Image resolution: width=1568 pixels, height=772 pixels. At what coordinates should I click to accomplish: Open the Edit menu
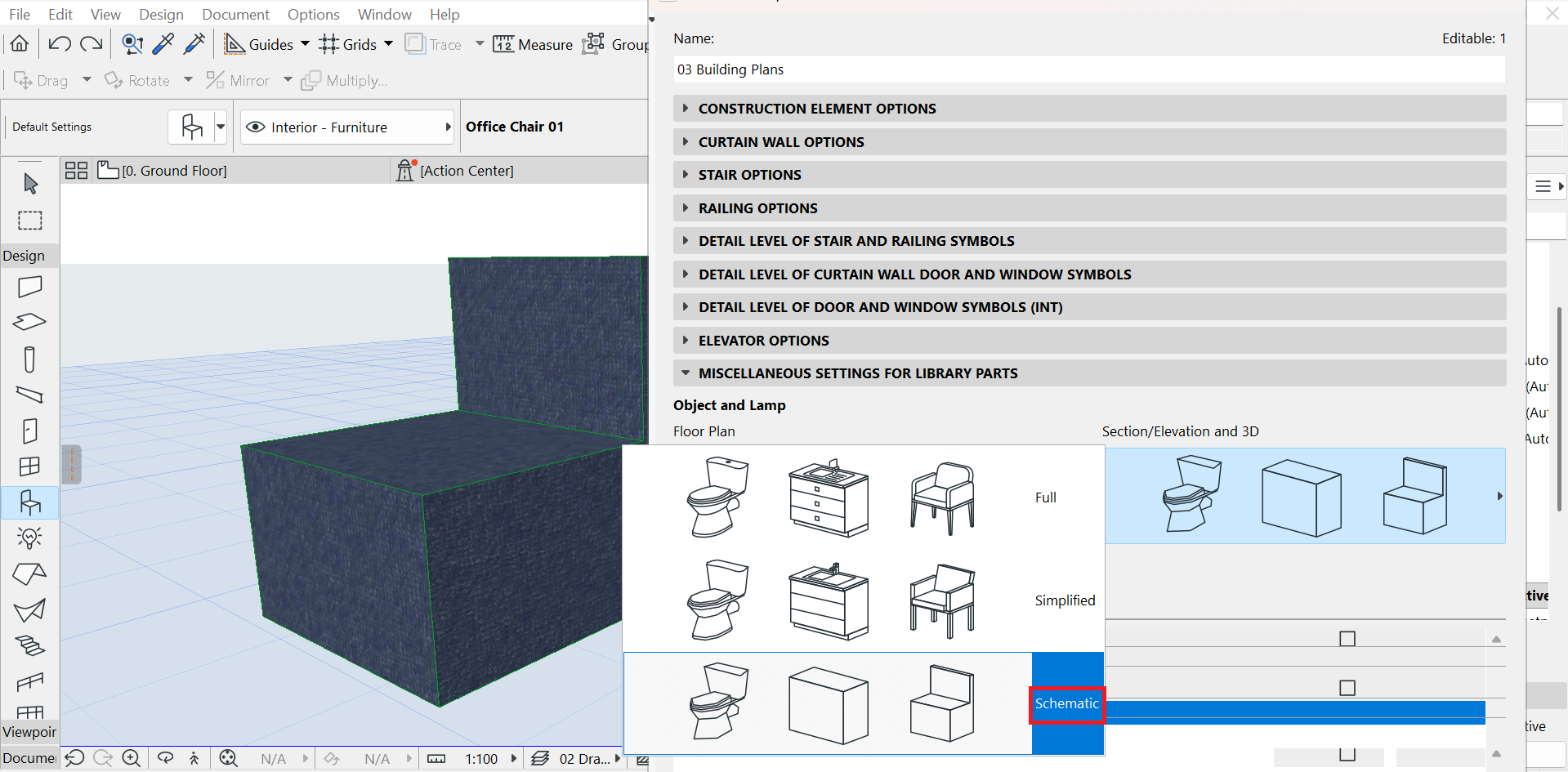60,14
